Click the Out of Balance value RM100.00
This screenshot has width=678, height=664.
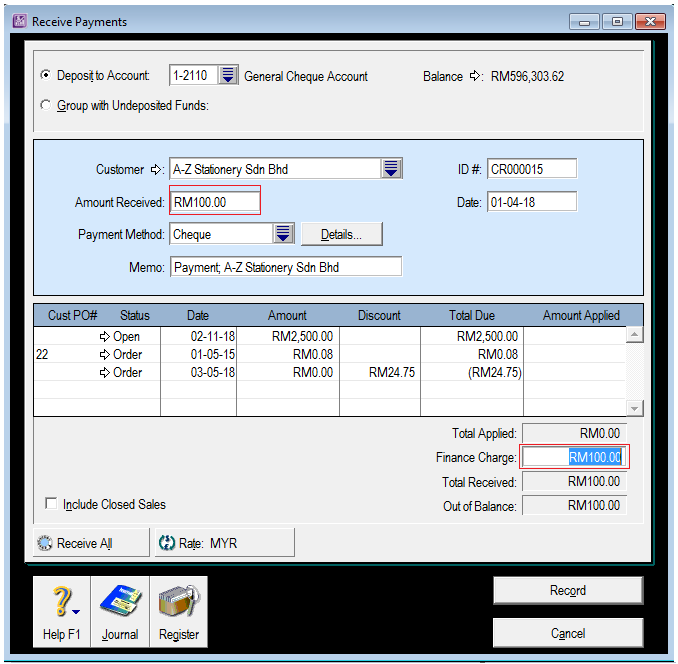coord(574,505)
